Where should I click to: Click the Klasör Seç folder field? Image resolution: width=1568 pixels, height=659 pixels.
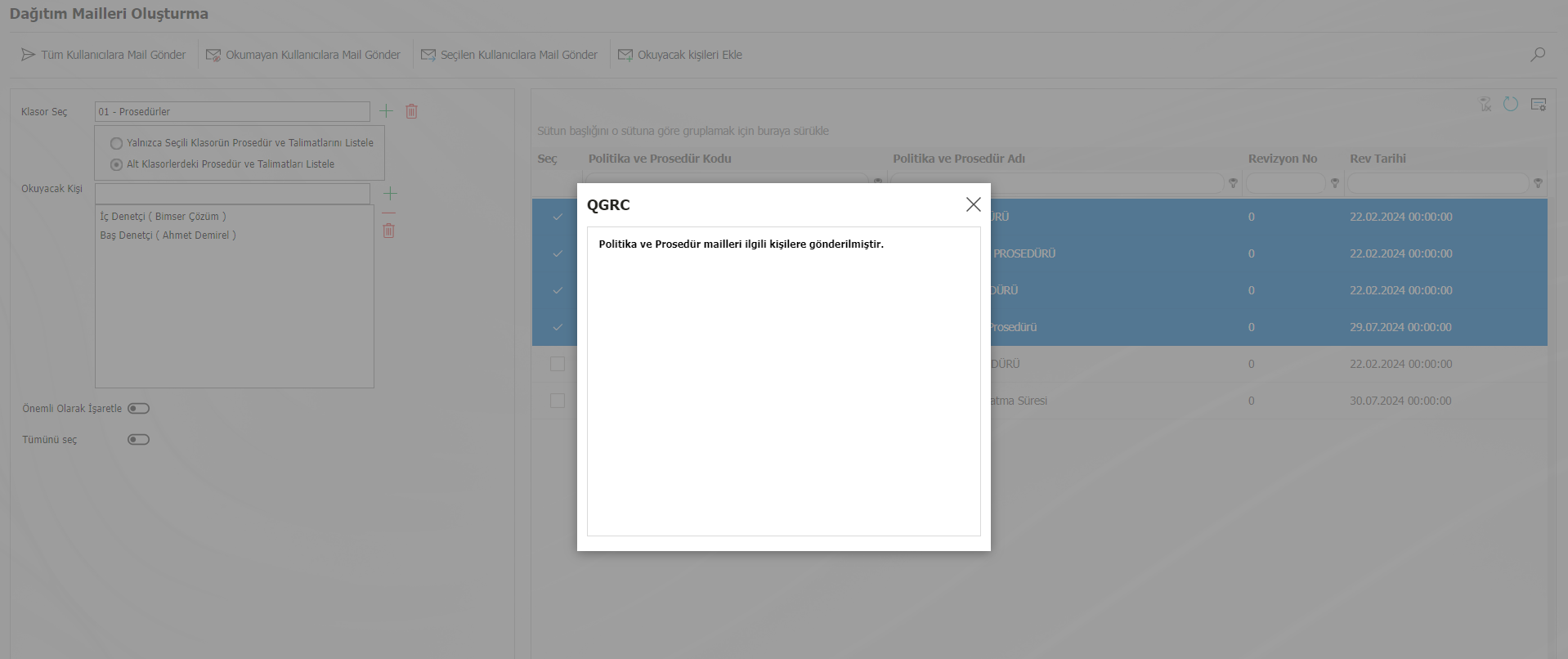click(232, 111)
